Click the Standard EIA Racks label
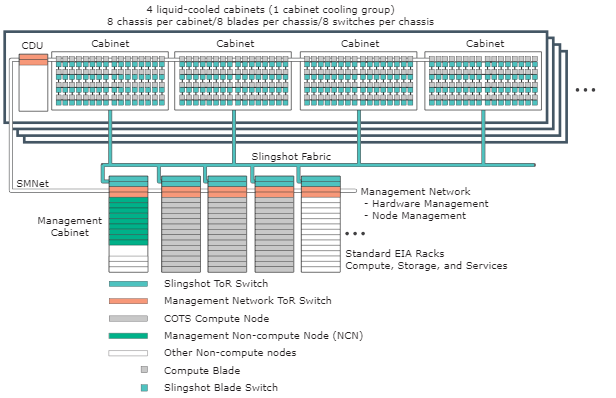Viewport: 616px width, 398px height. (x=395, y=253)
